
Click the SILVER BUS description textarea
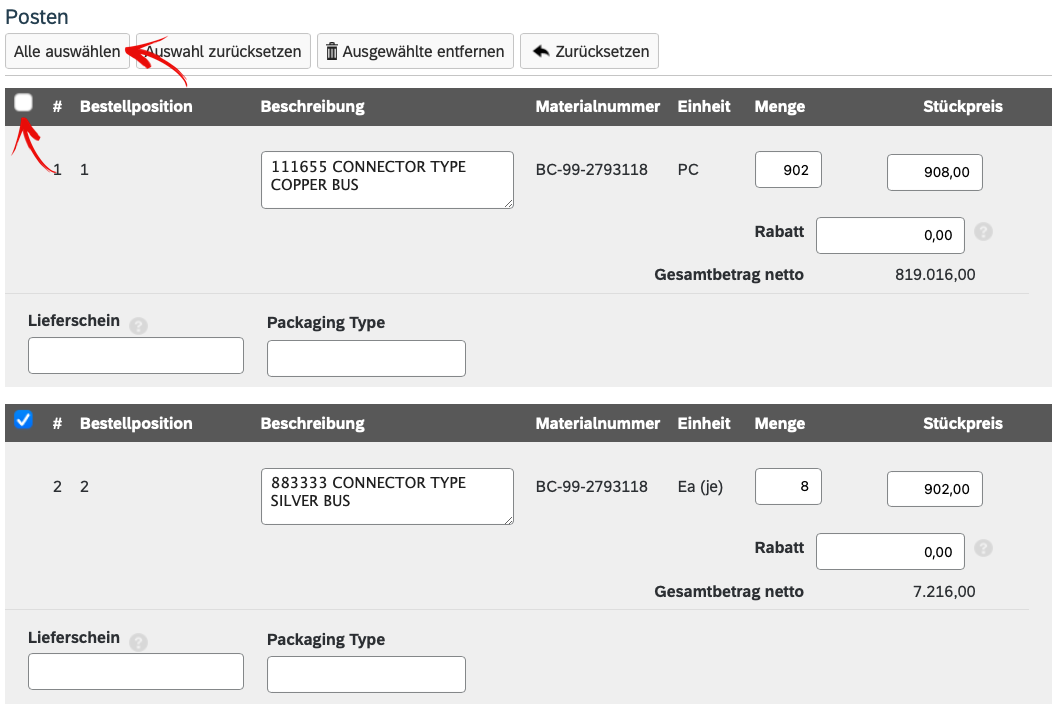pyautogui.click(x=386, y=496)
